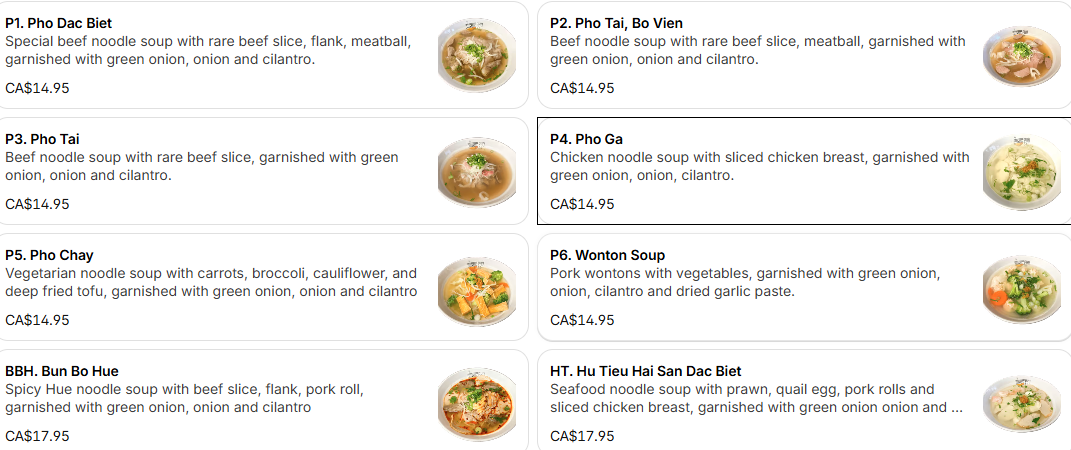This screenshot has width=1071, height=450.
Task: Open the P6. Wonton Soup item title
Action: pos(607,255)
